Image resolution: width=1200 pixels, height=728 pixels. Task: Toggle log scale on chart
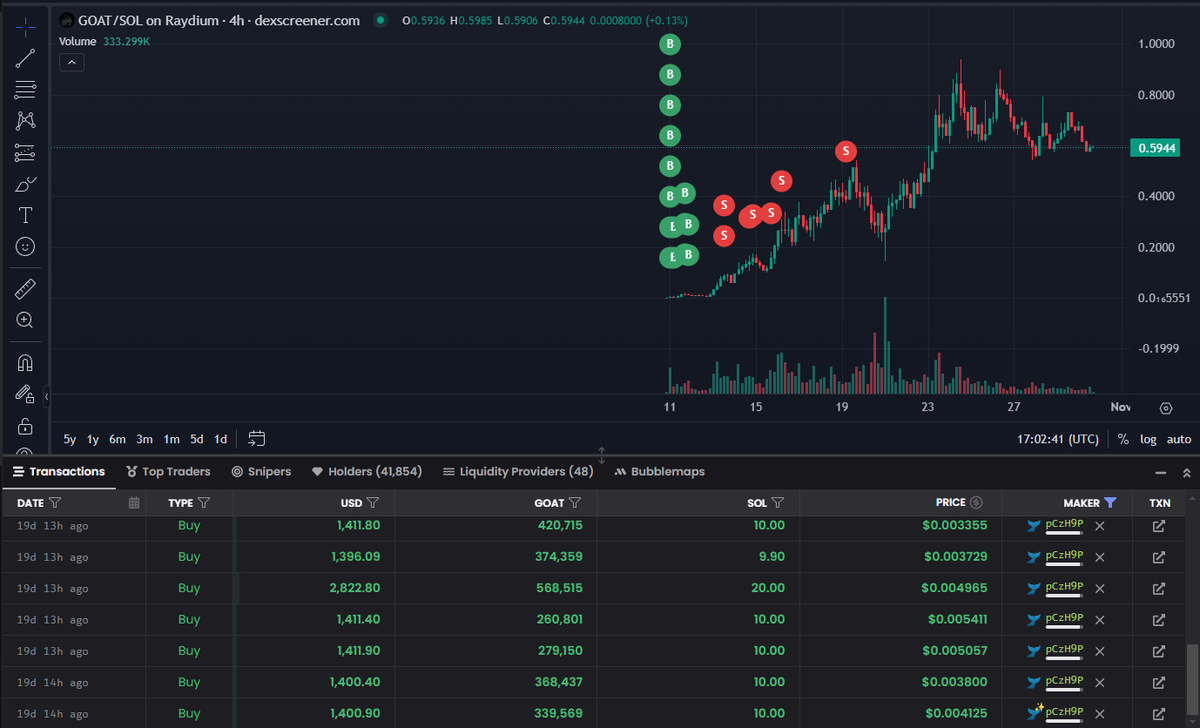click(x=1148, y=439)
